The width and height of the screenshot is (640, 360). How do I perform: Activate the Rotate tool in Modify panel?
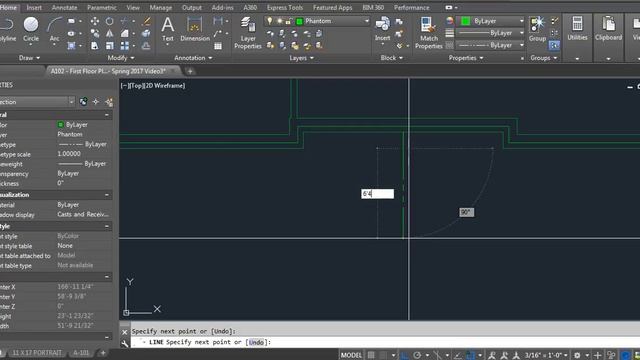[x=109, y=21]
